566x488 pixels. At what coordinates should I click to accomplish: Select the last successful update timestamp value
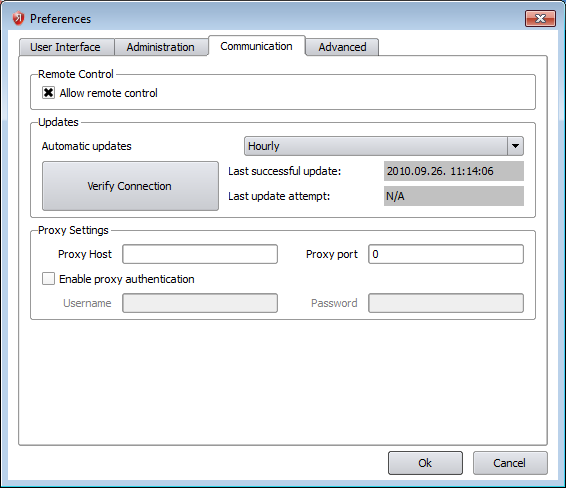454,171
